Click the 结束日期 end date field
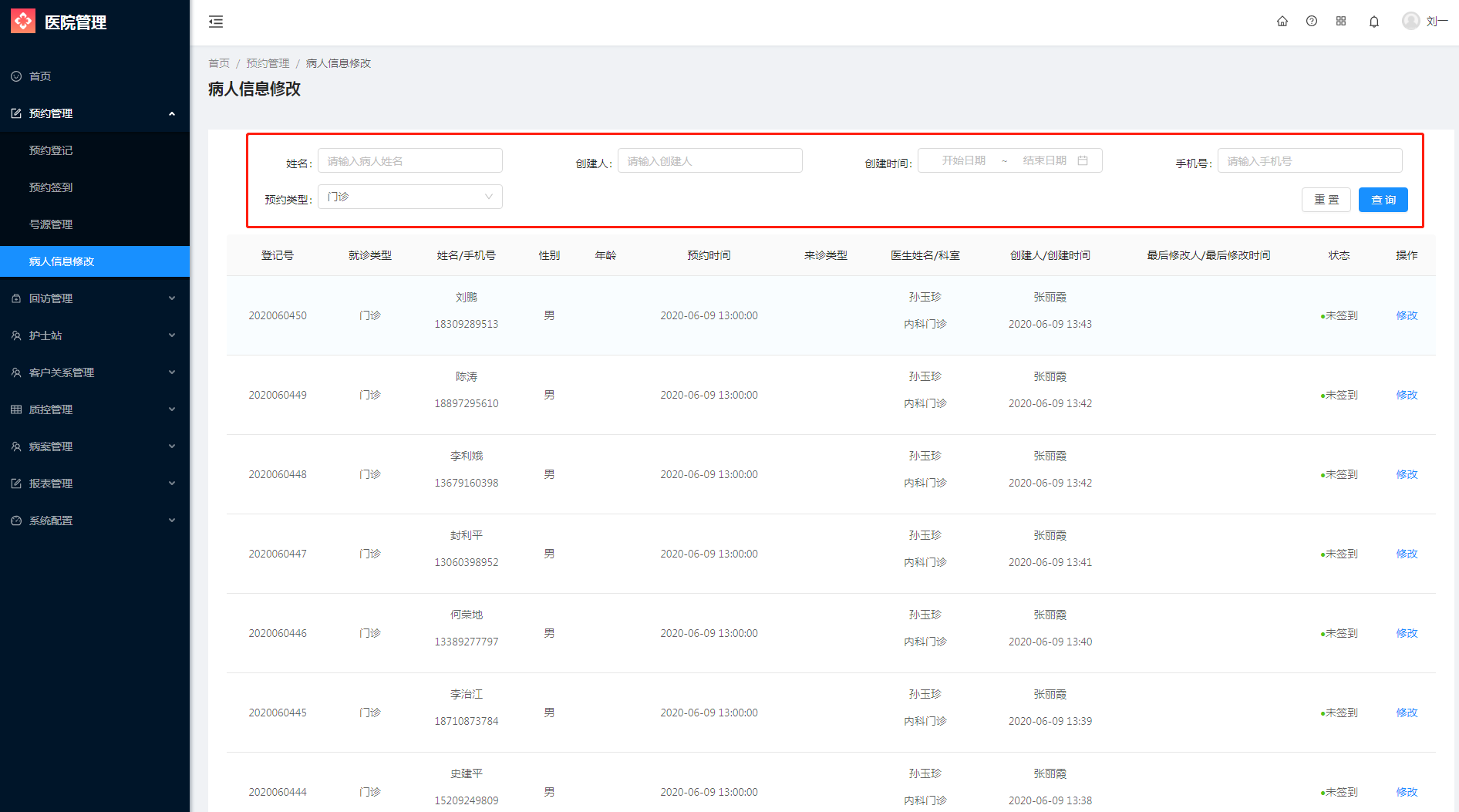Image resolution: width=1459 pixels, height=812 pixels. point(1045,160)
